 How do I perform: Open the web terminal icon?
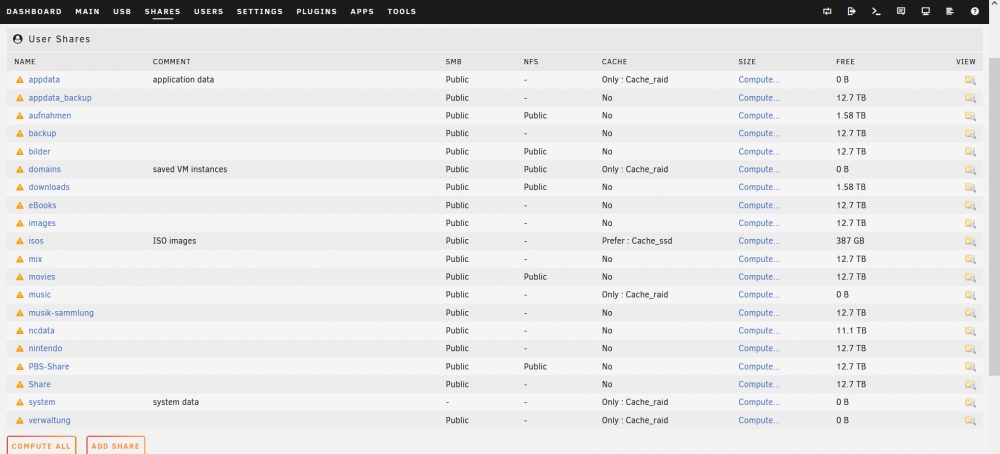point(876,11)
